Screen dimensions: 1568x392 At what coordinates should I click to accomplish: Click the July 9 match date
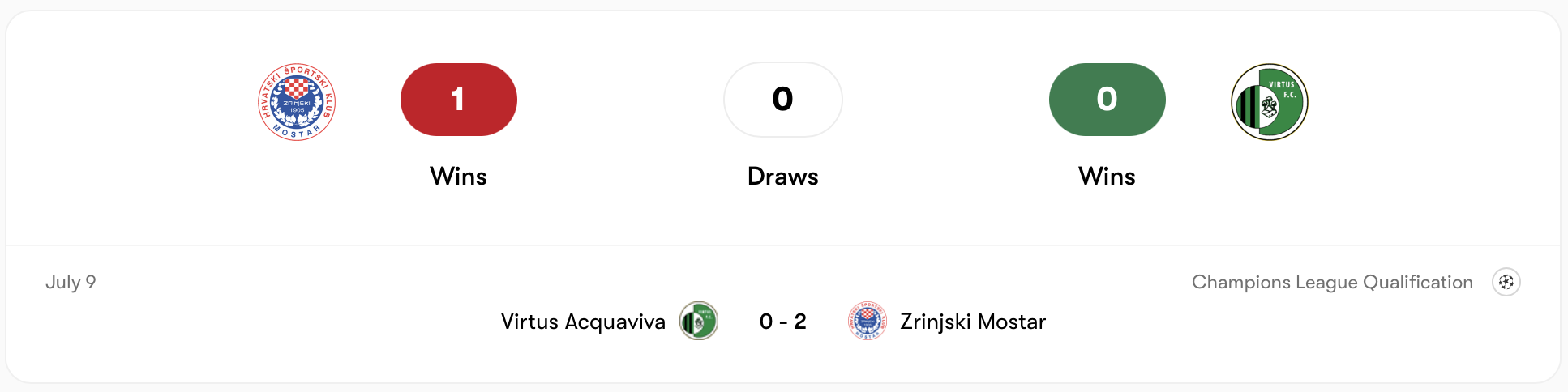[x=71, y=282]
